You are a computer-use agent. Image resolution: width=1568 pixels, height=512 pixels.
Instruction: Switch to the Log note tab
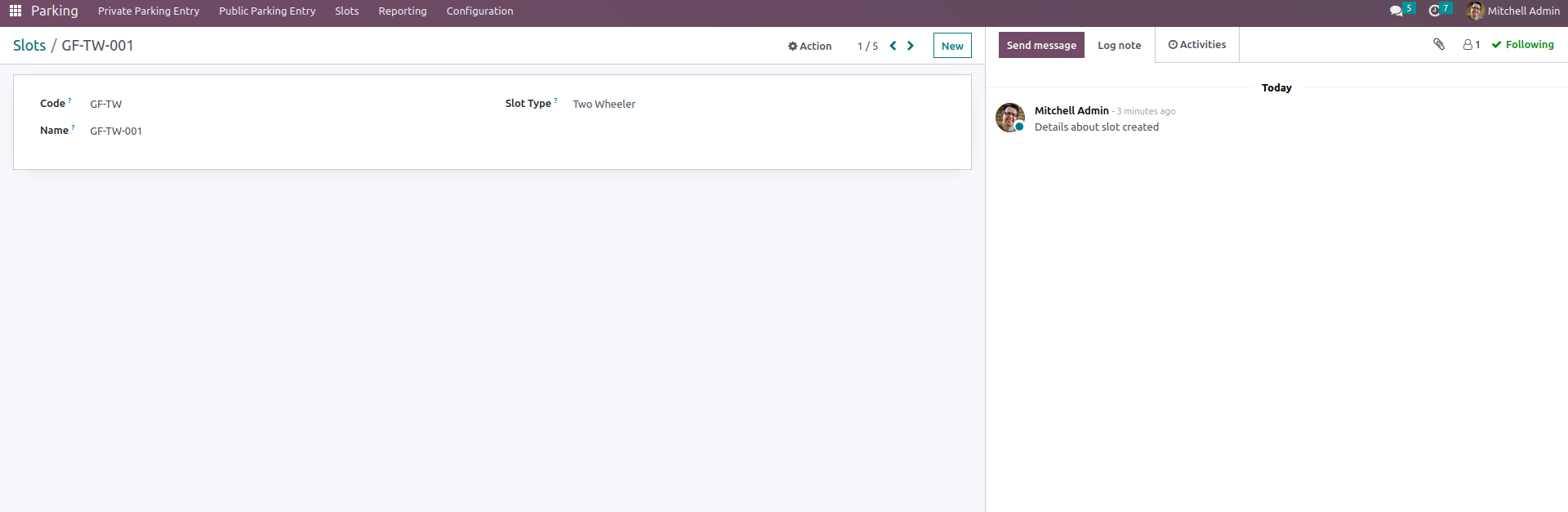point(1119,45)
